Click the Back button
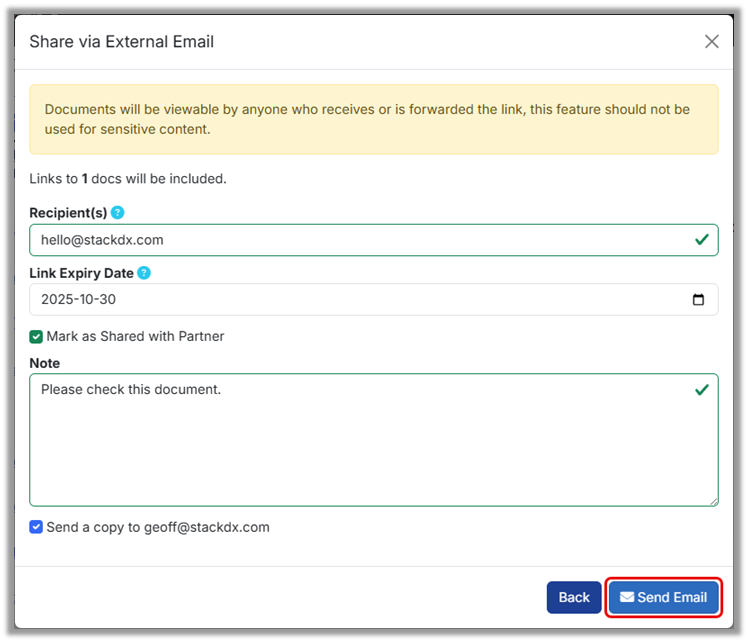The width and height of the screenshot is (748, 644). [574, 597]
